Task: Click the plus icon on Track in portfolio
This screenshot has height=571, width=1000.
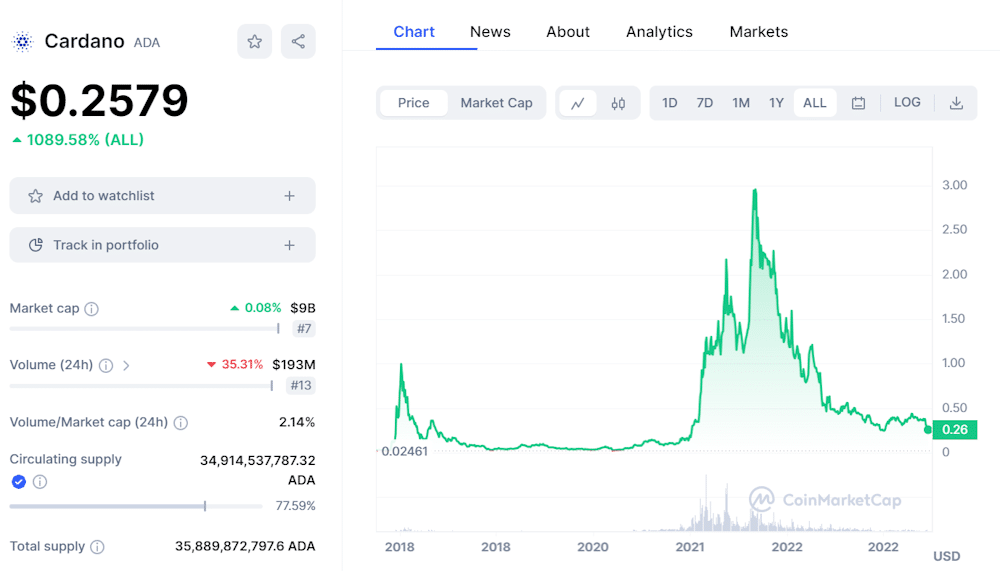Action: pyautogui.click(x=290, y=245)
